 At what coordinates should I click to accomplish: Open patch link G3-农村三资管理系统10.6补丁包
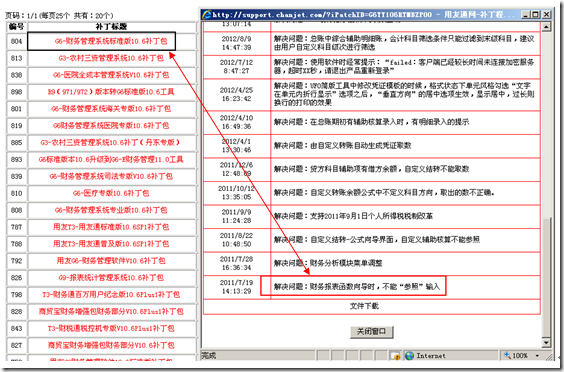coord(111,58)
